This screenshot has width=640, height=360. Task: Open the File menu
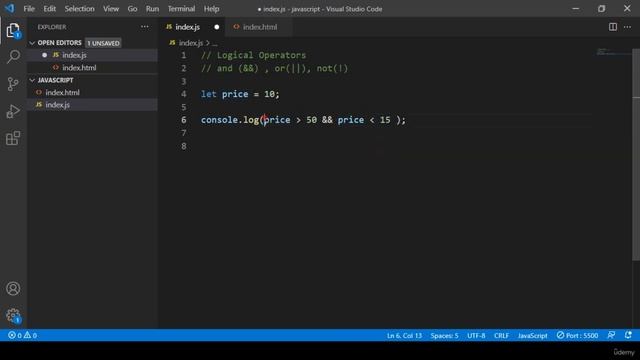(x=29, y=9)
